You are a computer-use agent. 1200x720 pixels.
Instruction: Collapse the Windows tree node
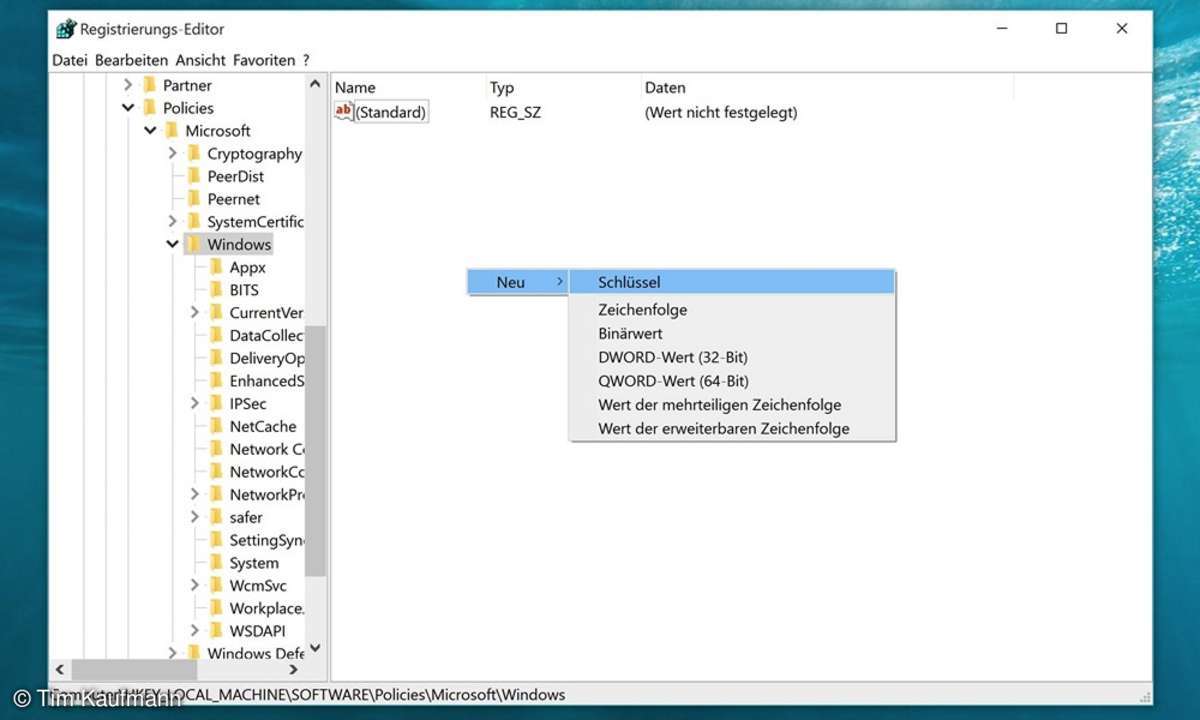pos(172,244)
